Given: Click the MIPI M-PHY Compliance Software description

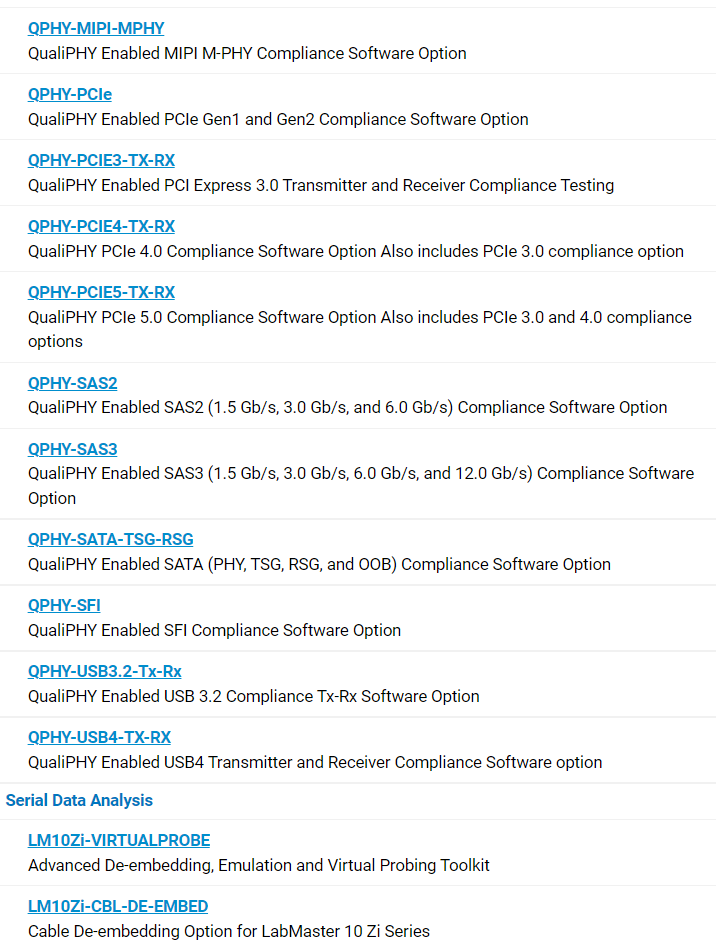Looking at the screenshot, I should tap(247, 53).
